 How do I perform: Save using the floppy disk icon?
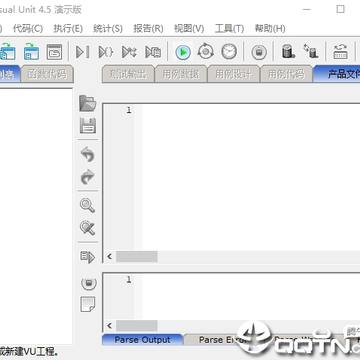(88, 126)
